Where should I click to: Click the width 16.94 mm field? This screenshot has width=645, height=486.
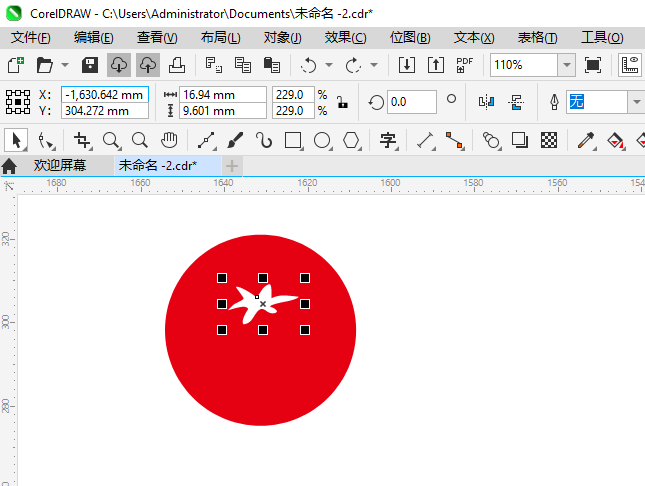point(223,95)
